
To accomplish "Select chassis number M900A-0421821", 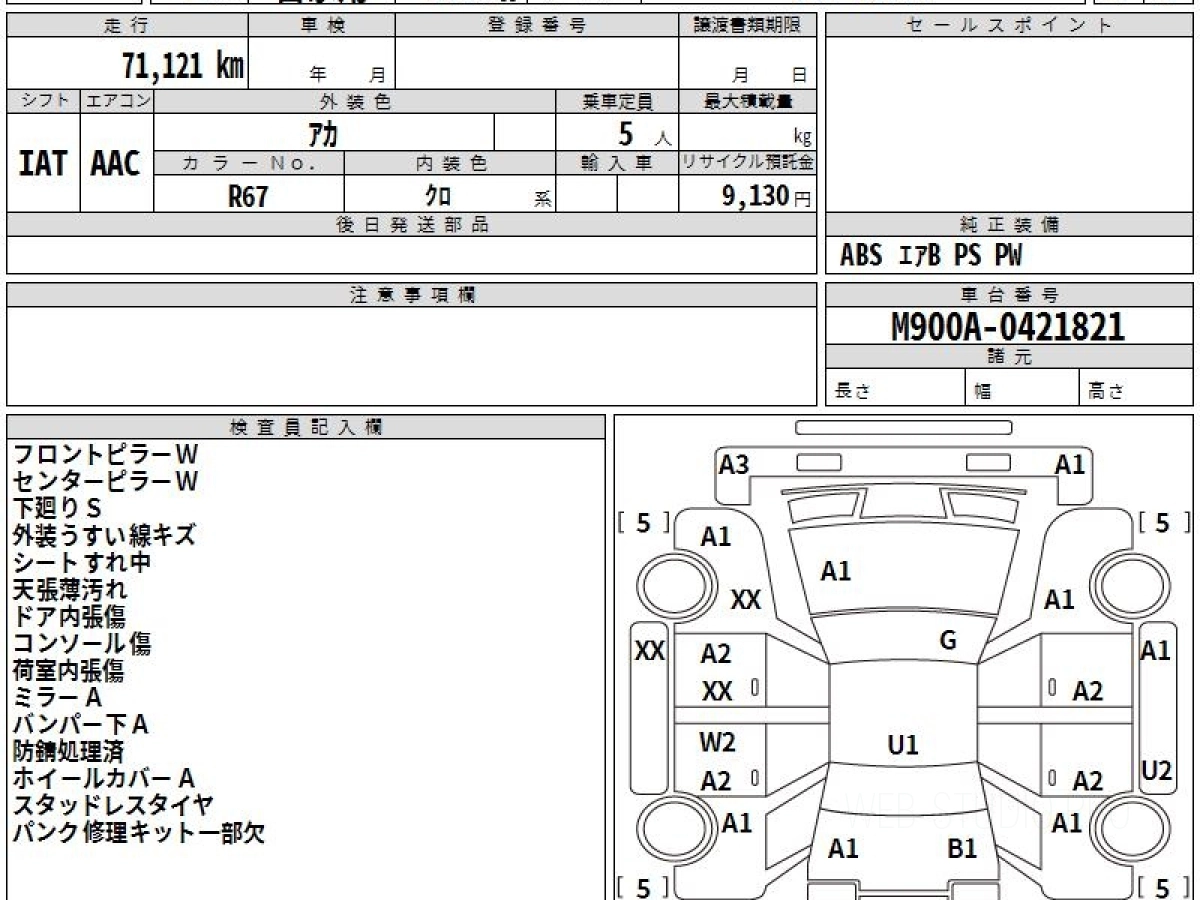I will click(x=1008, y=327).
